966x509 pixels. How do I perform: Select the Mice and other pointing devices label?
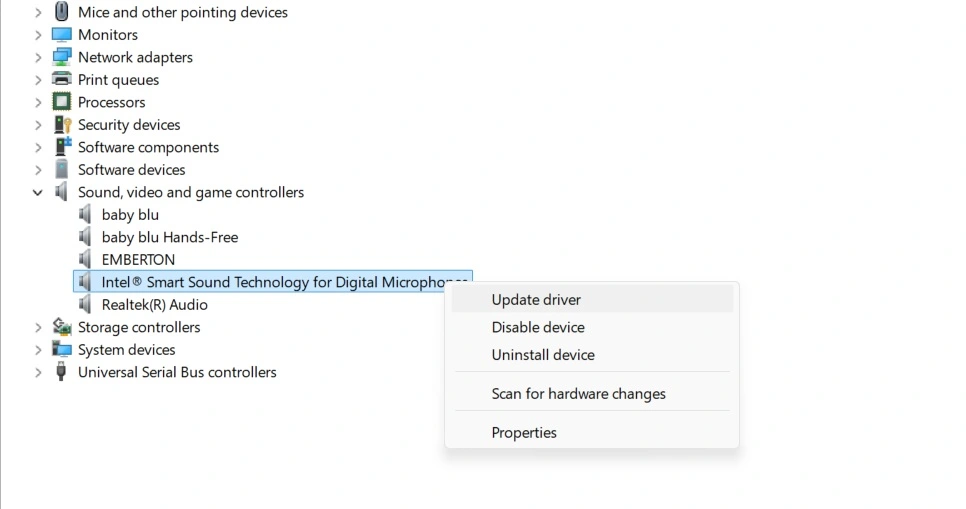tap(182, 12)
